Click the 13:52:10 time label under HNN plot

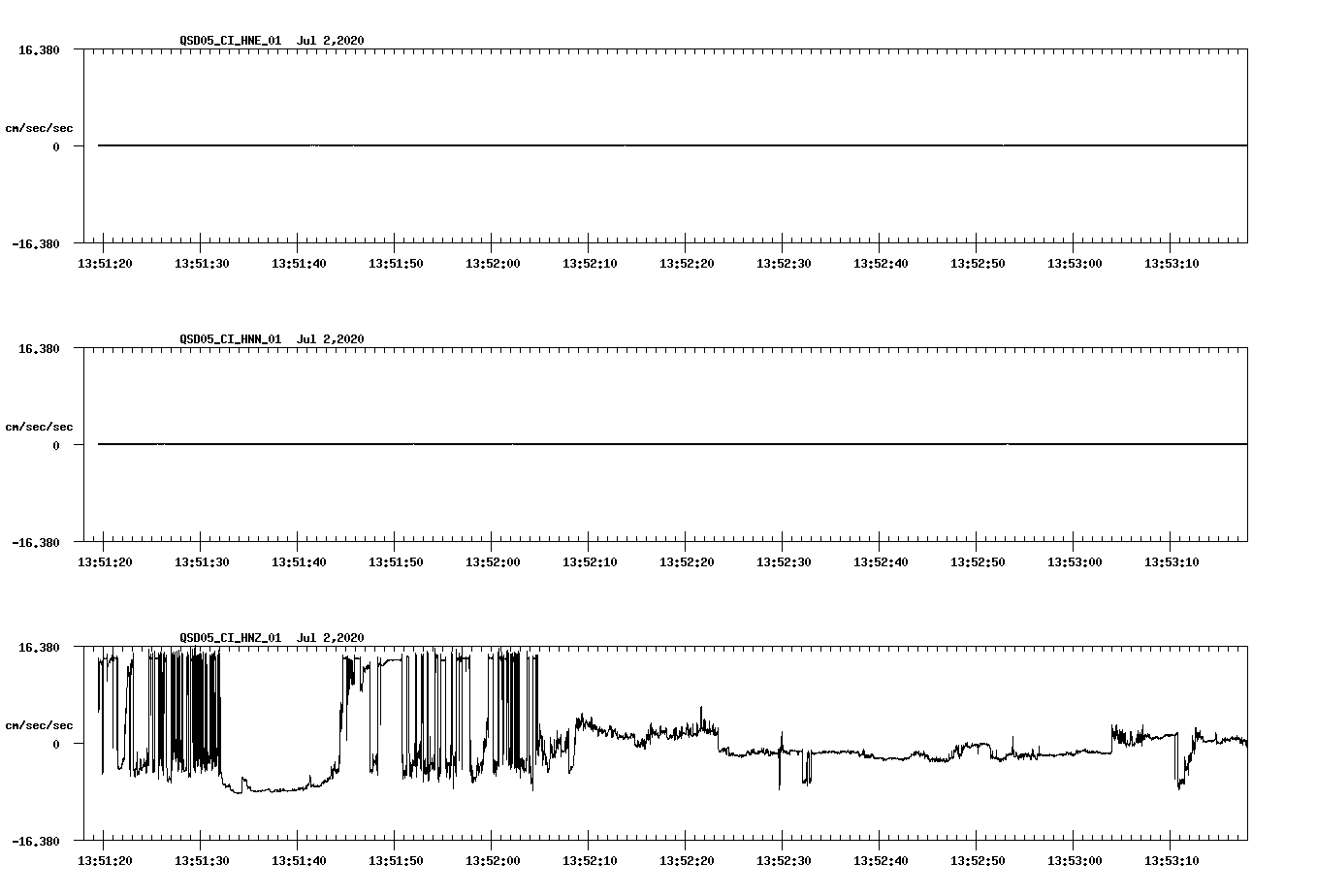pyautogui.click(x=590, y=562)
